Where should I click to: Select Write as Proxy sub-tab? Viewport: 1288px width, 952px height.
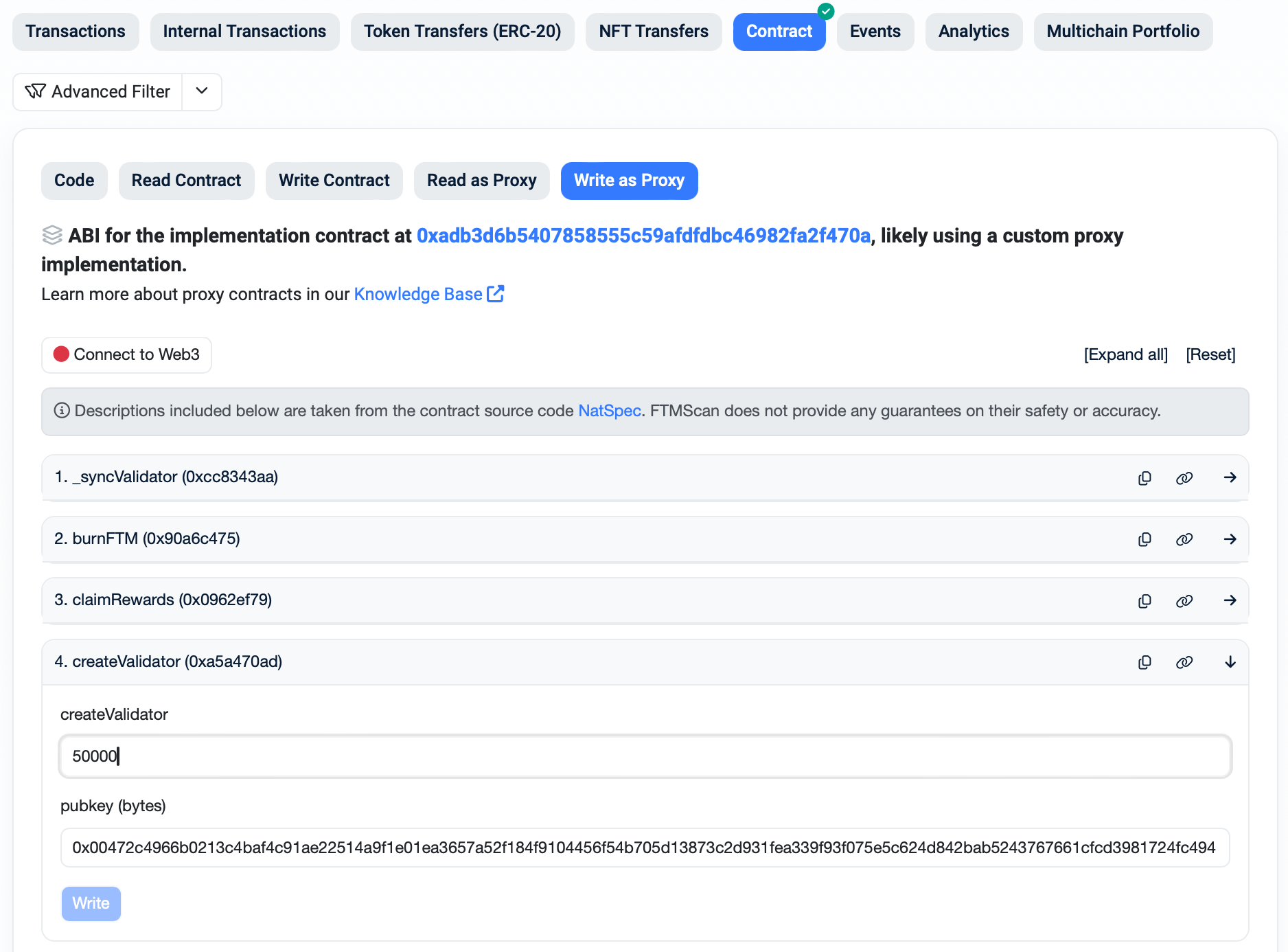629,181
